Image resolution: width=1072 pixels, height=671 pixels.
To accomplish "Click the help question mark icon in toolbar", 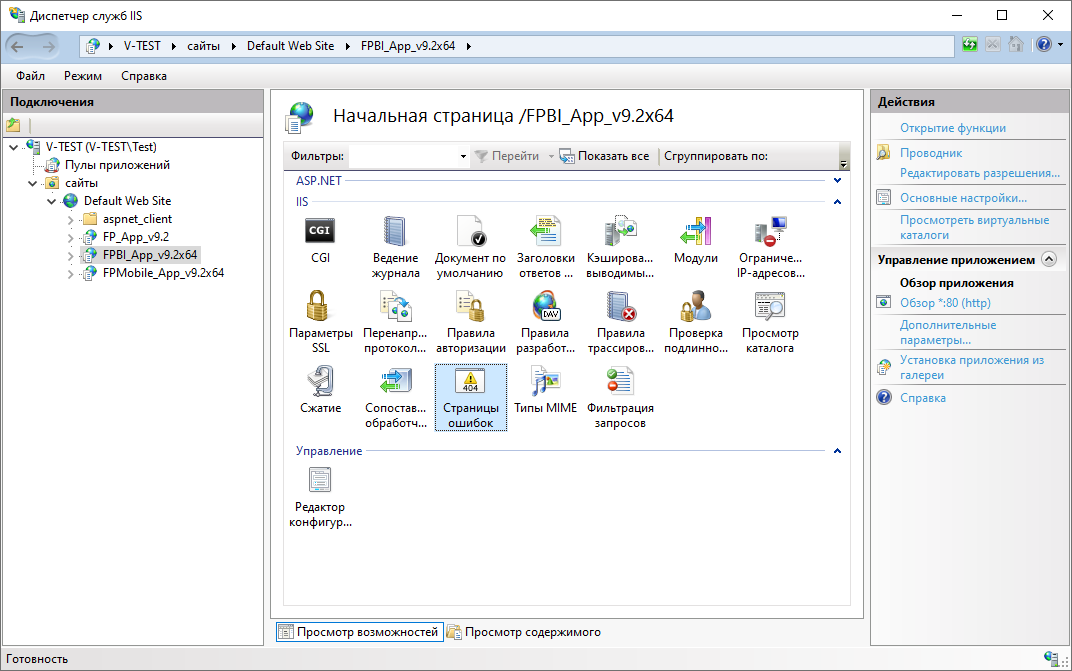I will click(1043, 45).
